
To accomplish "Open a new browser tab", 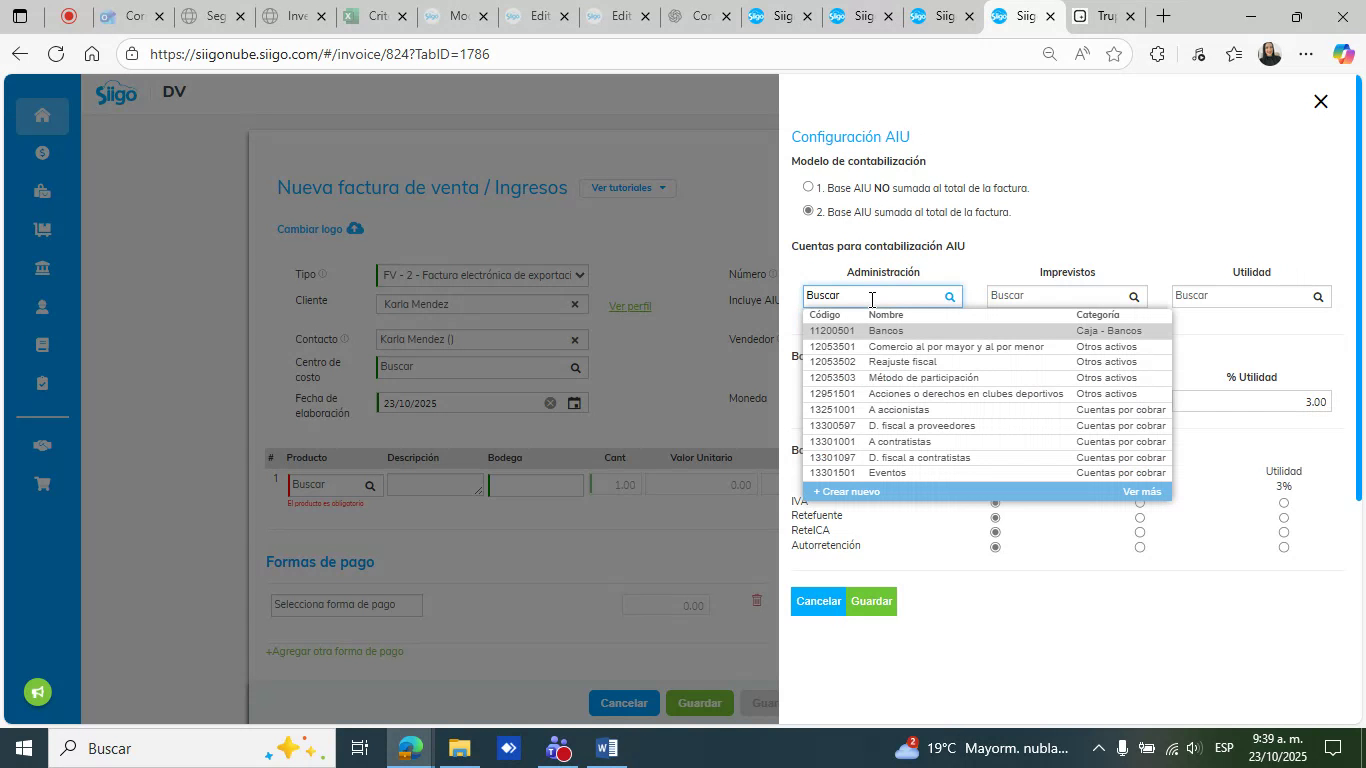I will coord(1163,16).
